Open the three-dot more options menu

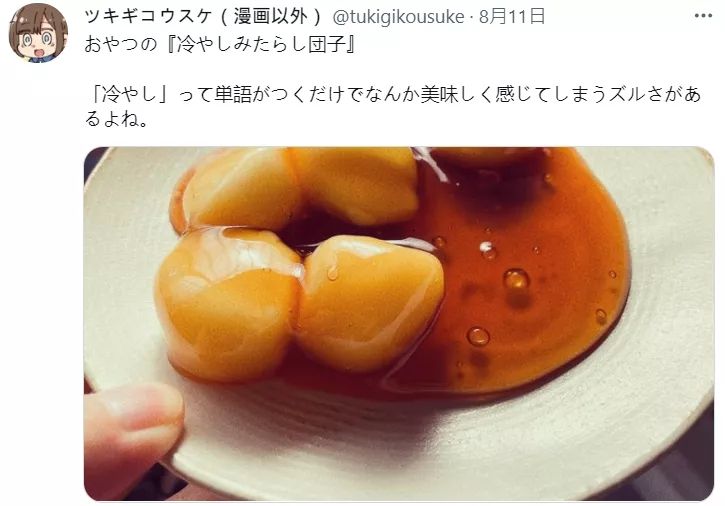pyautogui.click(x=703, y=16)
